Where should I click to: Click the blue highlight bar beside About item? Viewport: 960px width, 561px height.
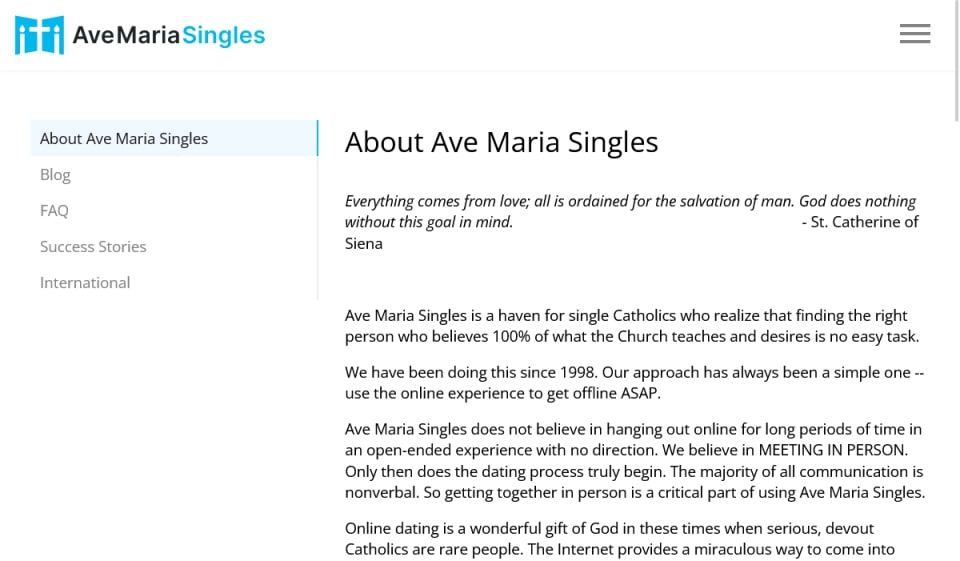click(317, 139)
